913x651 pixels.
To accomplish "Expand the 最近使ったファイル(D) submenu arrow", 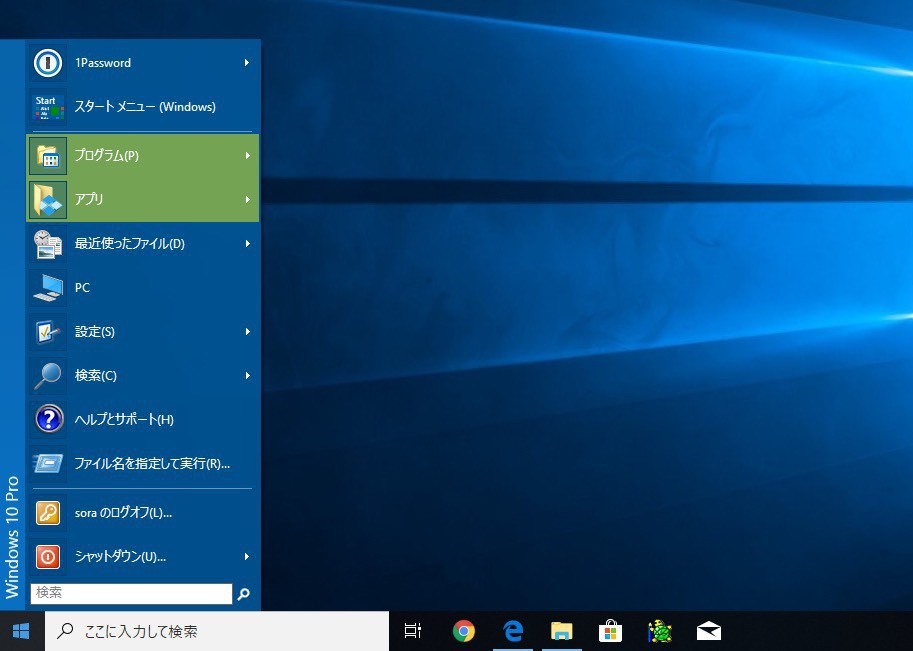I will [x=247, y=243].
